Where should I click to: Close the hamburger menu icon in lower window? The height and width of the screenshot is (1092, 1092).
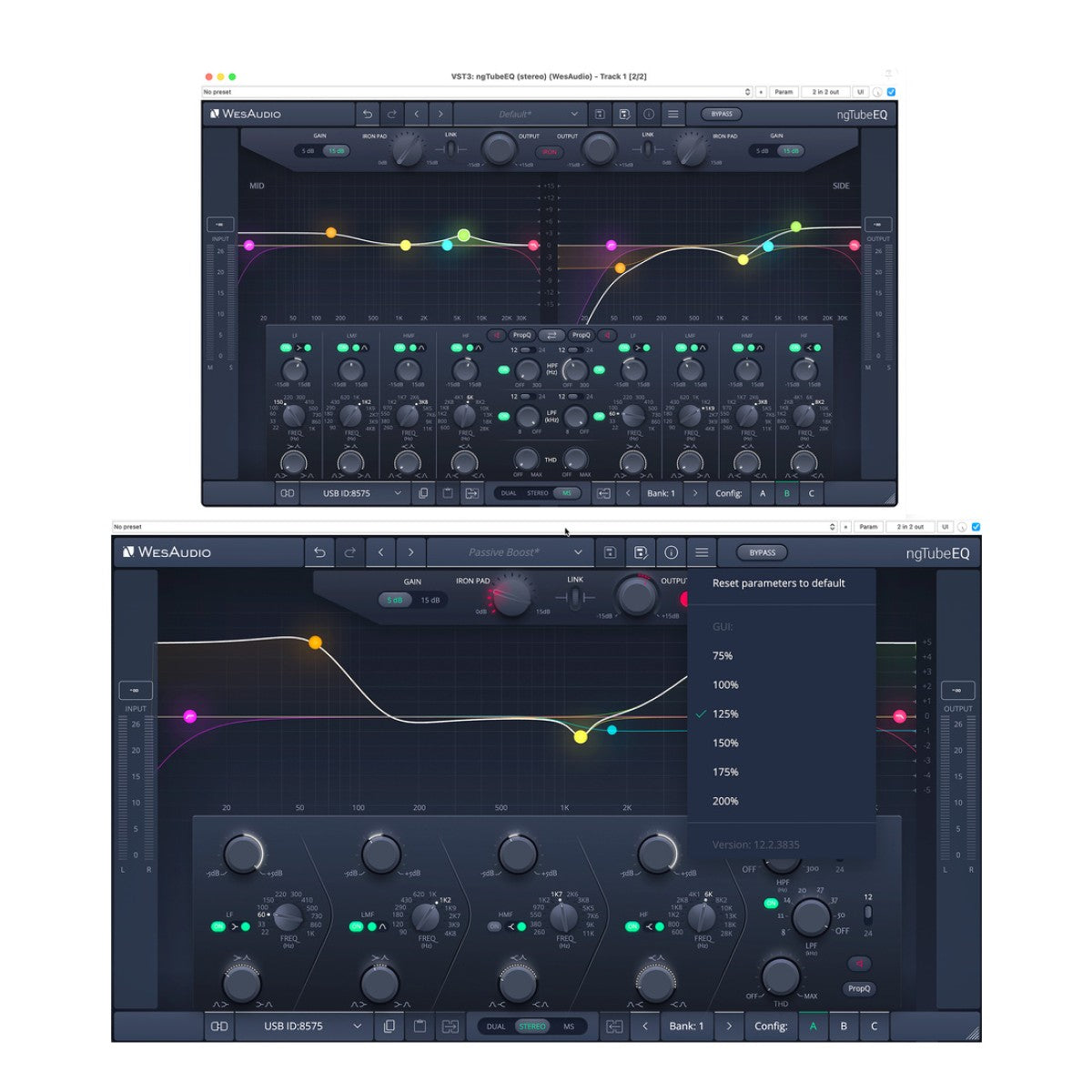(702, 552)
